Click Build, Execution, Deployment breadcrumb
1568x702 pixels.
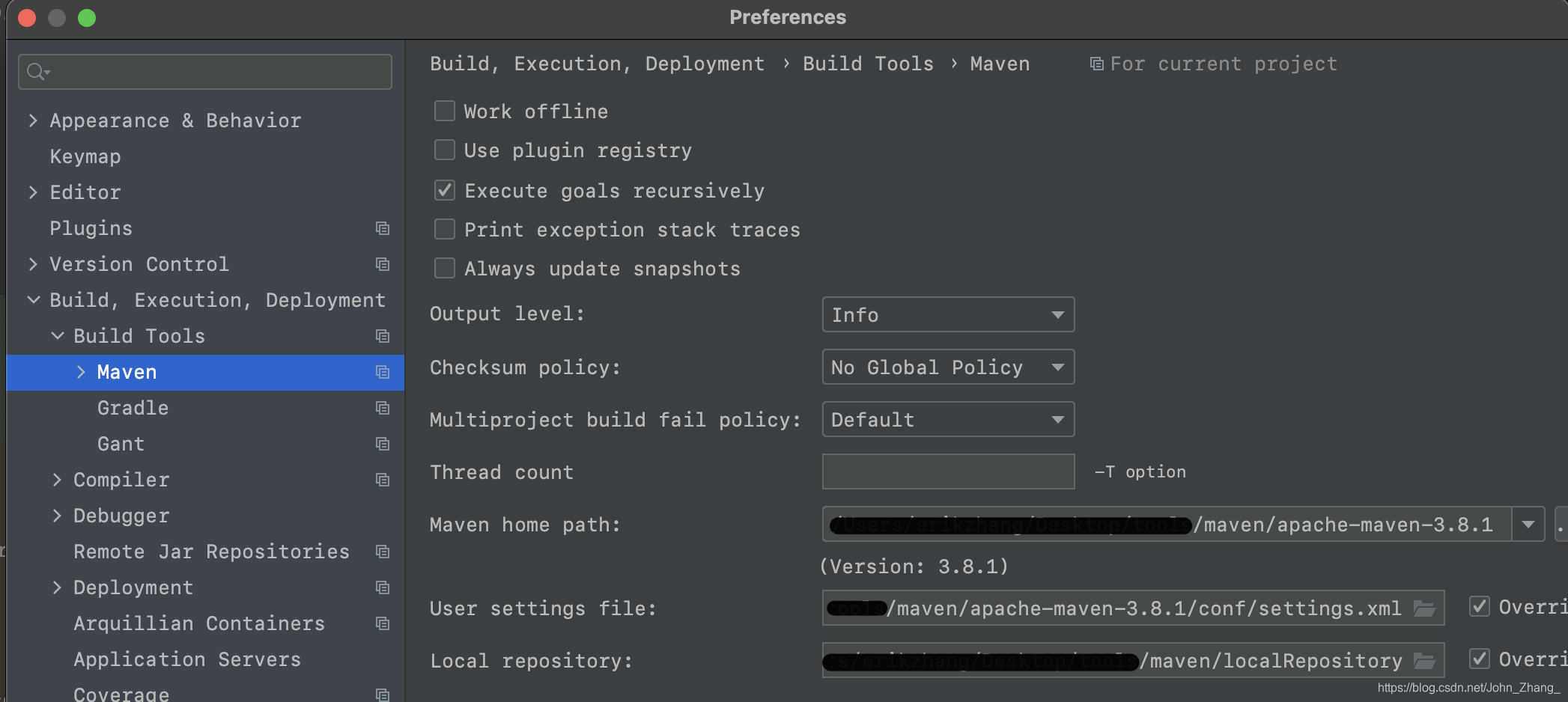tap(598, 64)
